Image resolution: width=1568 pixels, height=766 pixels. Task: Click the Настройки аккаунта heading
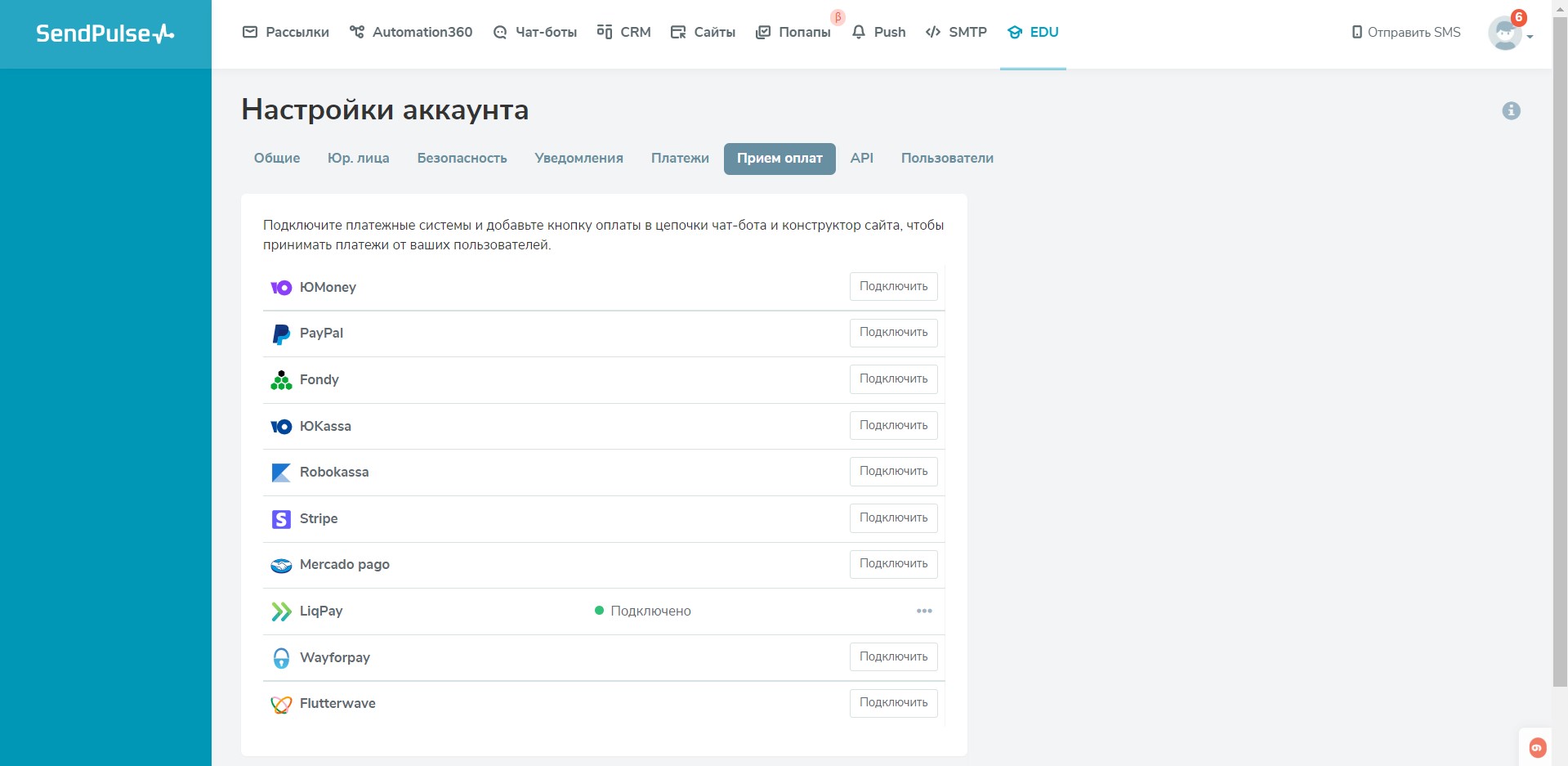tap(385, 110)
